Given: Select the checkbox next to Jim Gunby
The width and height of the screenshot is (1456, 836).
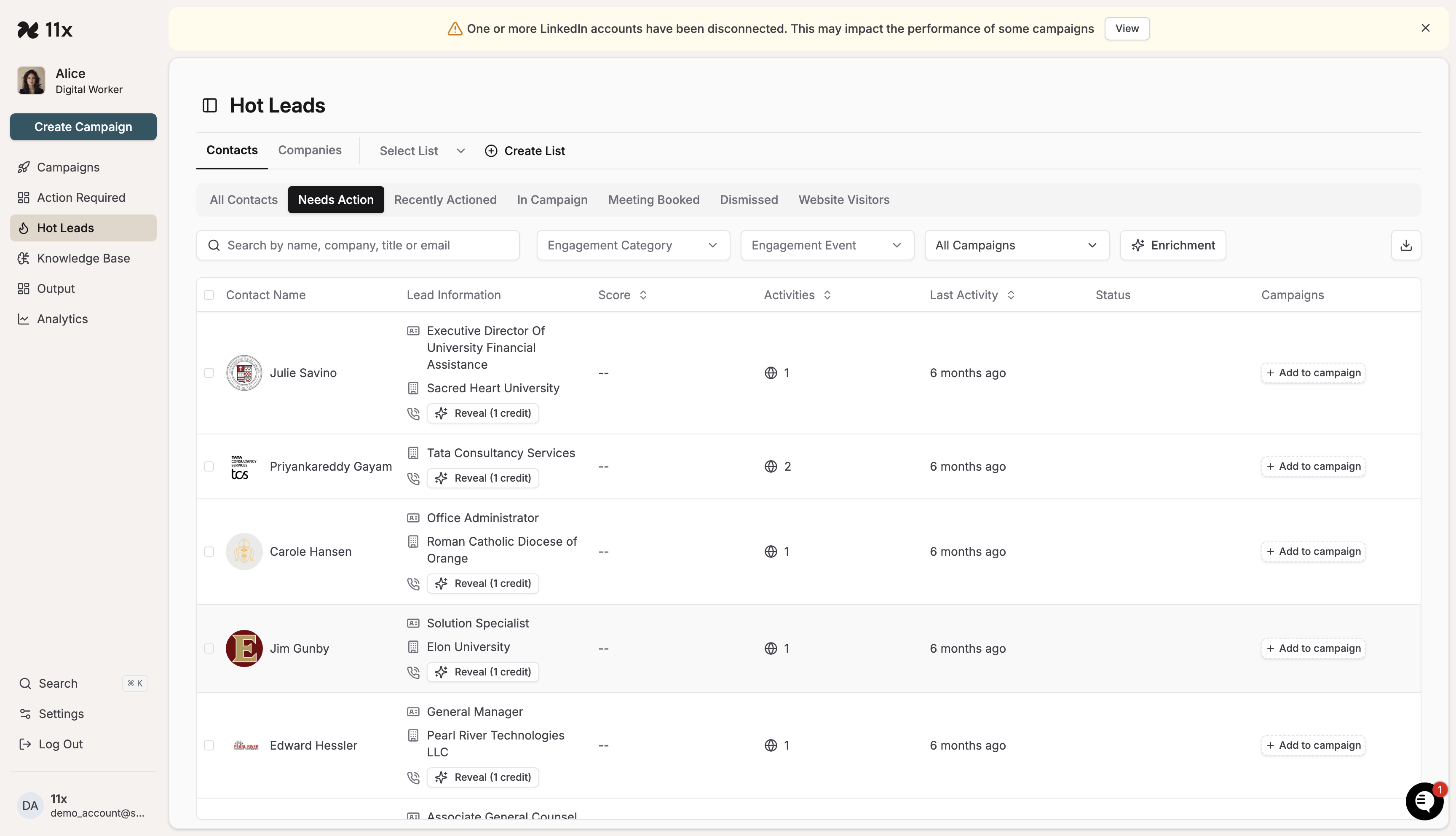Looking at the screenshot, I should click(x=209, y=648).
